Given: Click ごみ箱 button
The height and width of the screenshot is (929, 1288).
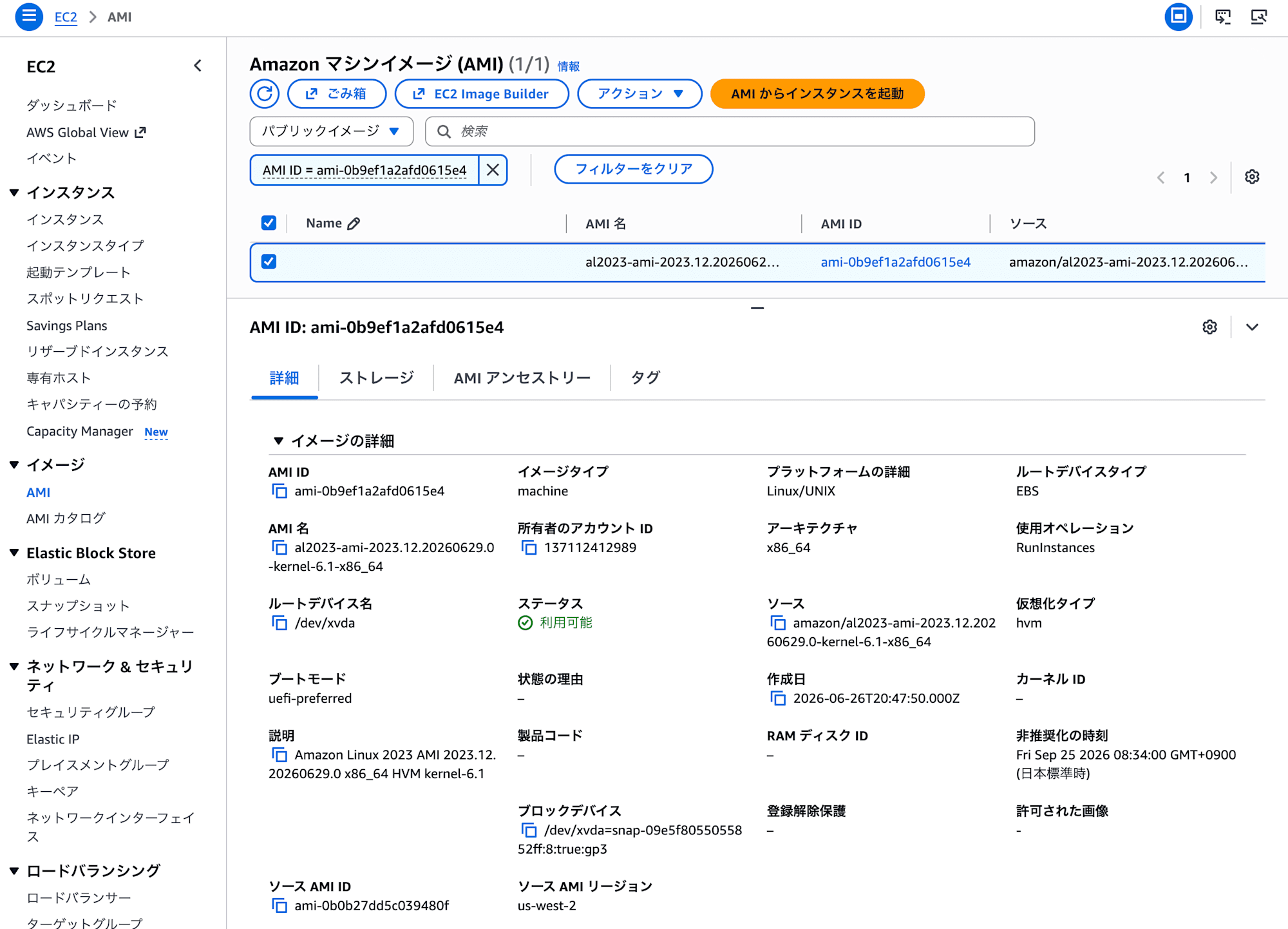Looking at the screenshot, I should 337,94.
